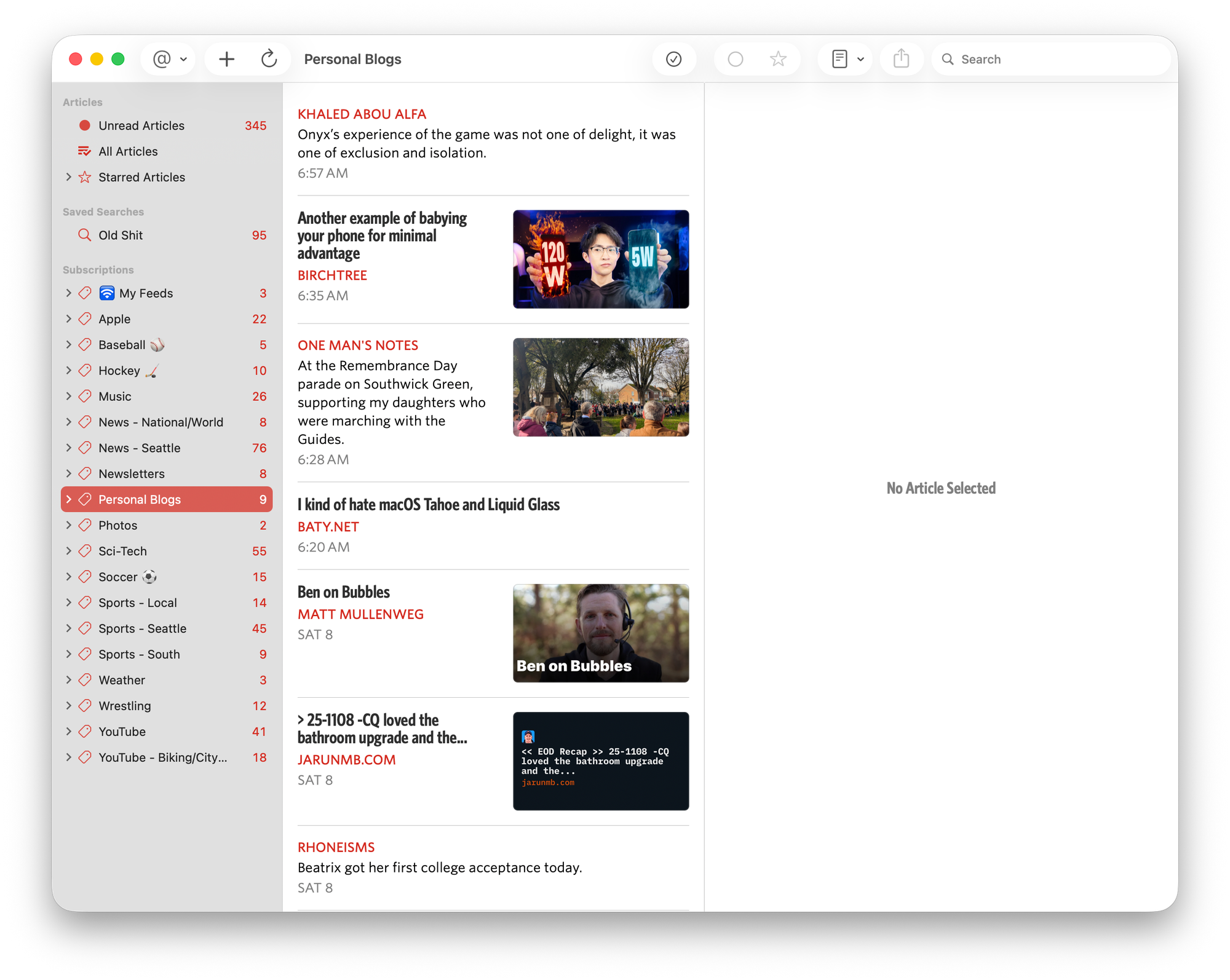
Task: Click the Starred Articles star icon
Action: pos(85,177)
